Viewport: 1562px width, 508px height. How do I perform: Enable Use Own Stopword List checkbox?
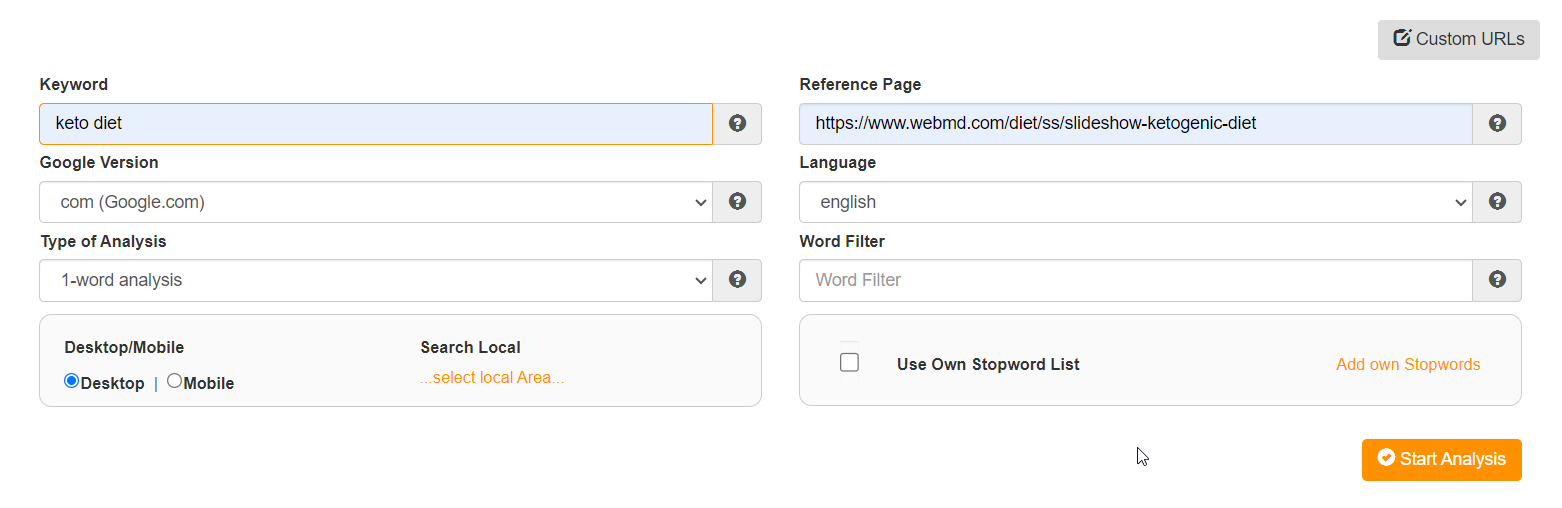point(849,362)
